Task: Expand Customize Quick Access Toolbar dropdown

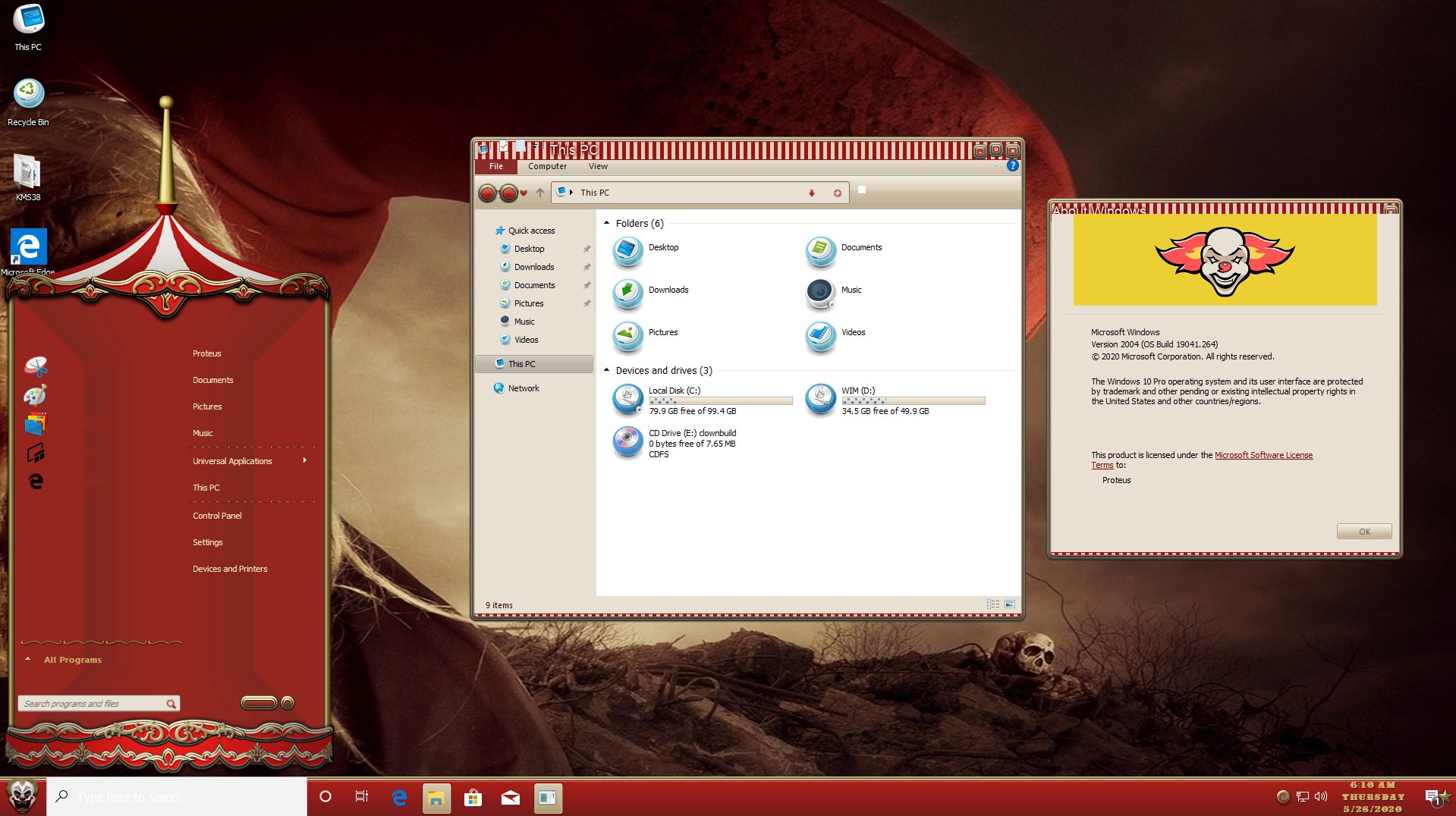Action: 535,146
